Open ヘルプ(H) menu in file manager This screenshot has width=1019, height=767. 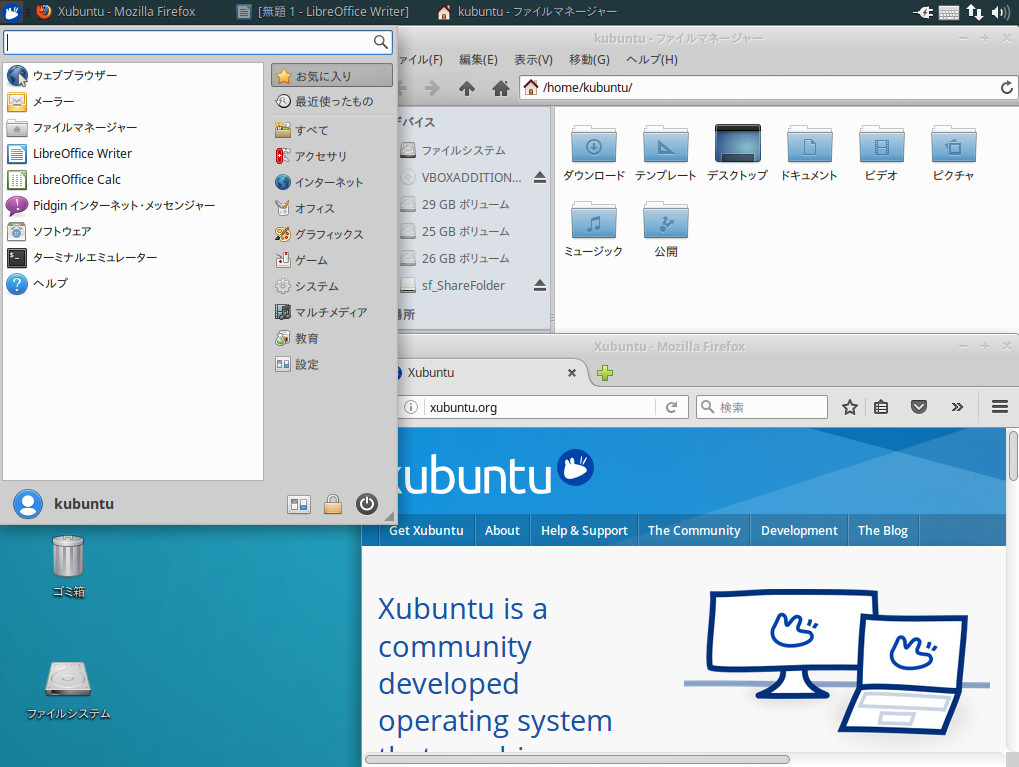pyautogui.click(x=651, y=60)
